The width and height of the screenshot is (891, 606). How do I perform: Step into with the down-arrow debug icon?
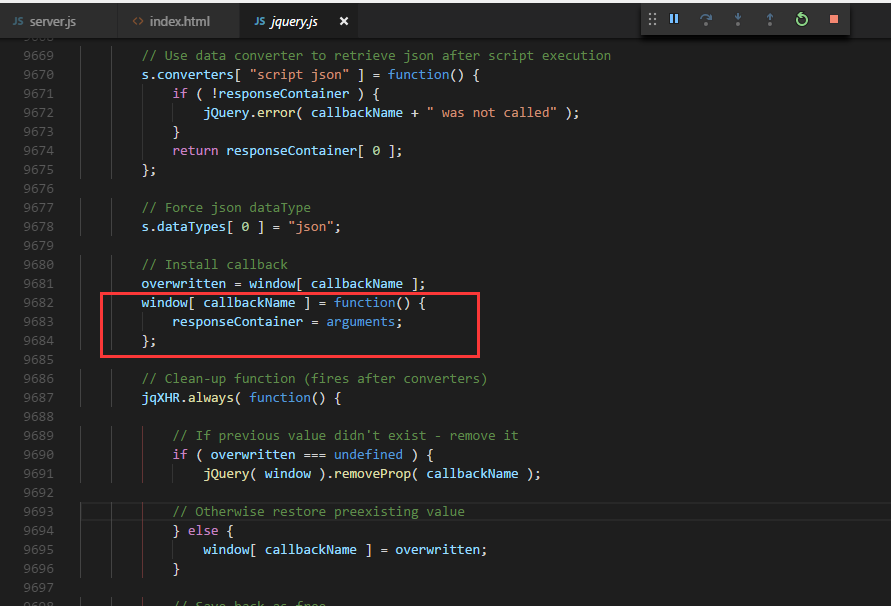click(x=738, y=19)
